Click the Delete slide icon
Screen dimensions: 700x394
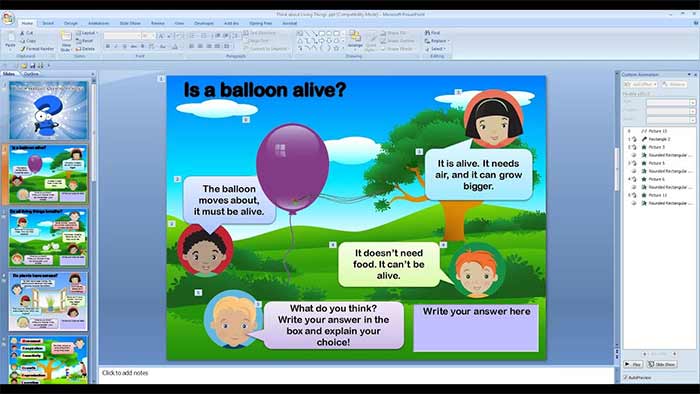click(78, 49)
